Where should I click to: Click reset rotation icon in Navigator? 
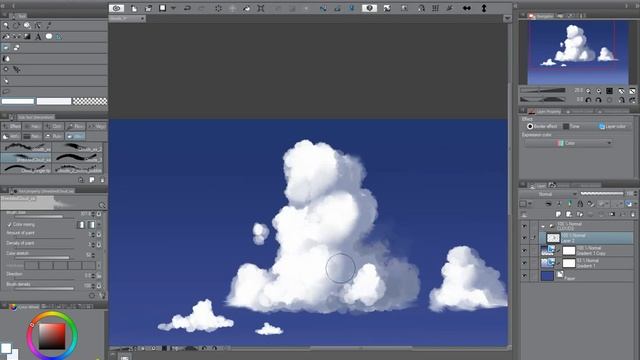[609, 100]
